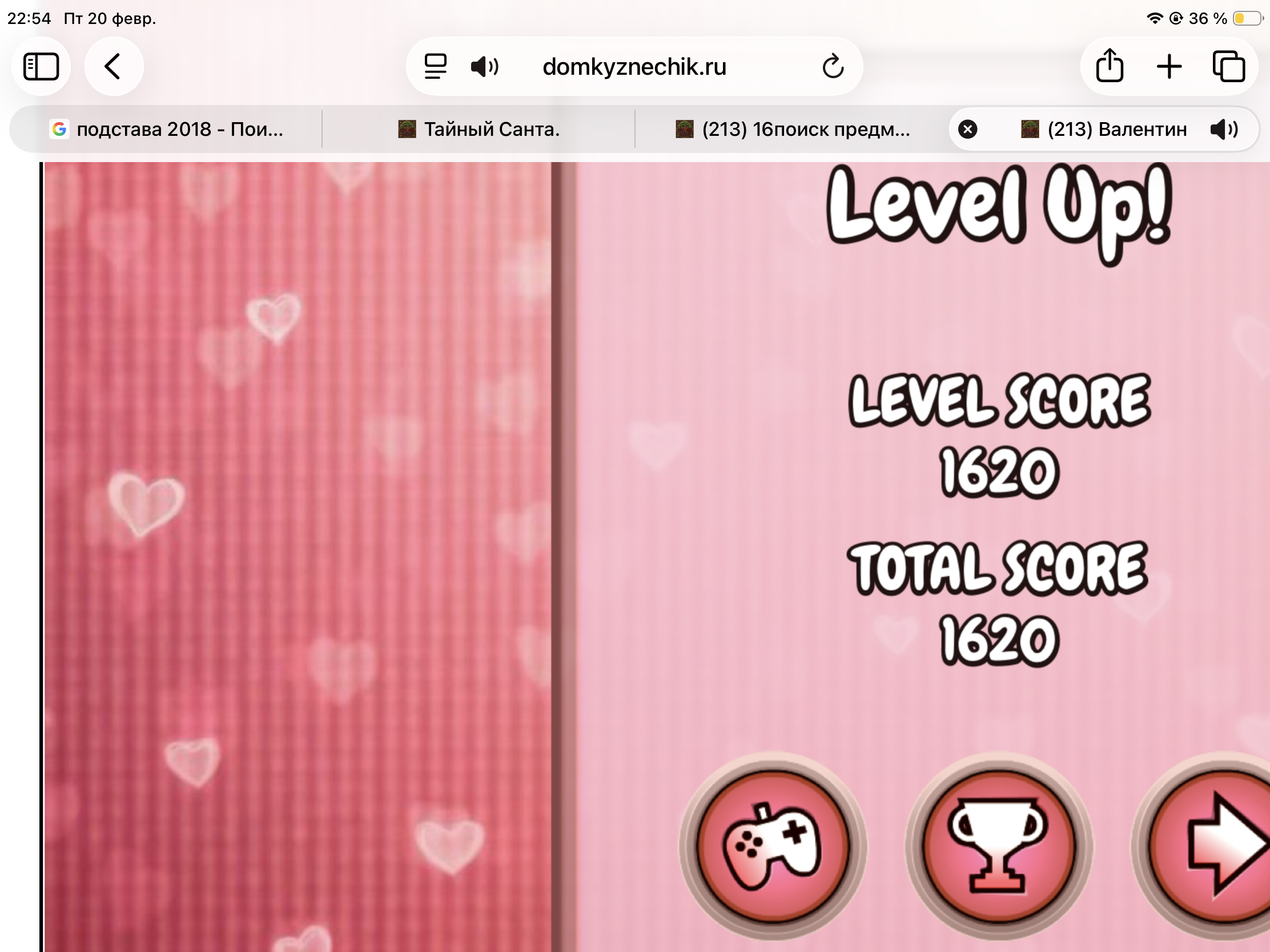Show the tab overview grid
Screen dimensions: 1270x952
[1229, 67]
